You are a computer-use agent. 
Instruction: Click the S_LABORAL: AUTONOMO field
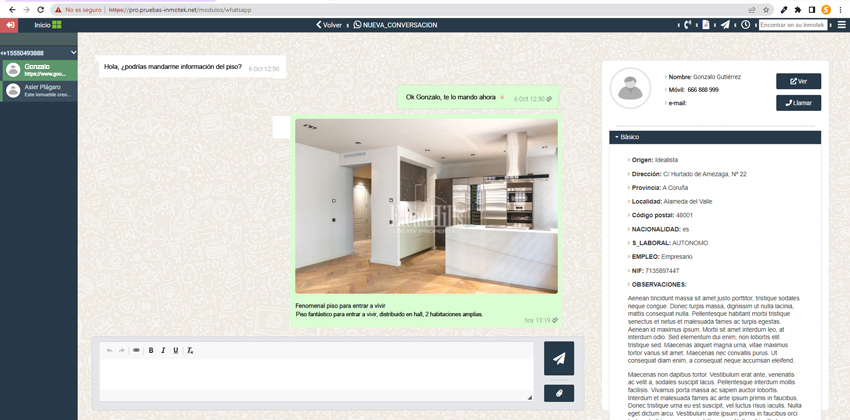pyautogui.click(x=669, y=243)
